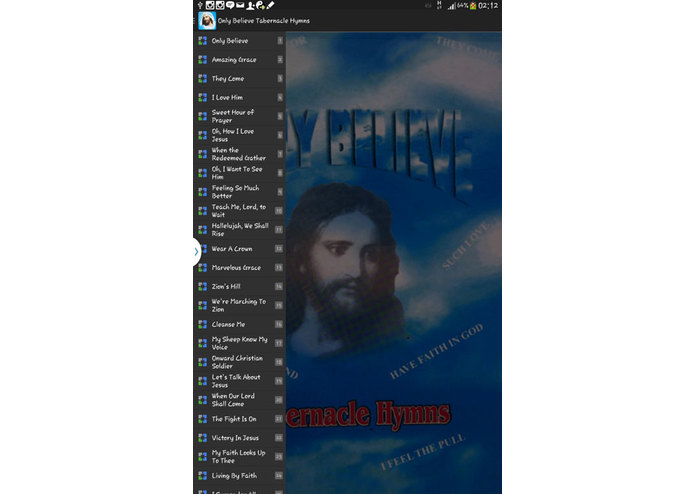
Task: Open Hallelujah, We Shall Rise
Action: [x=239, y=229]
